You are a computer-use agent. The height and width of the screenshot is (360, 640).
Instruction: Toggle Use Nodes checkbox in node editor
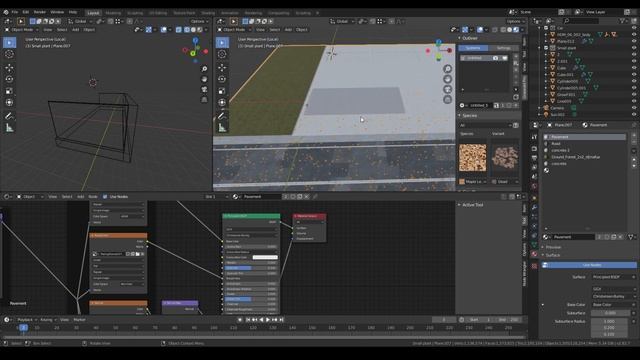coord(105,197)
